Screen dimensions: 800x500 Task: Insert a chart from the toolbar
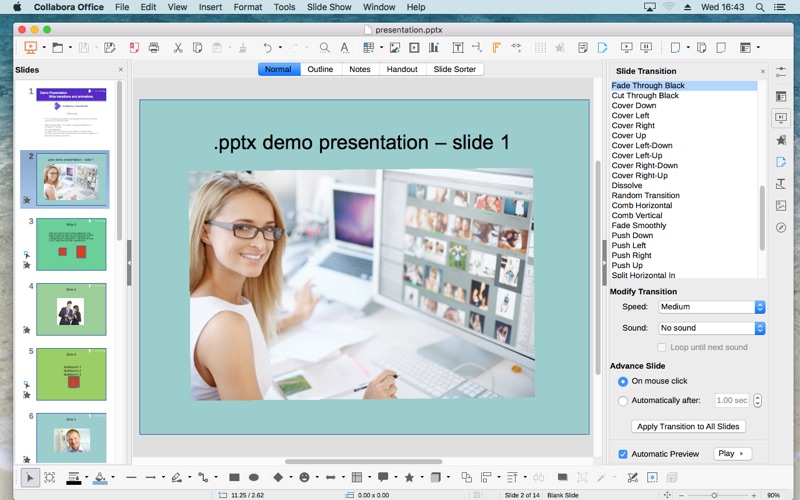tap(434, 47)
